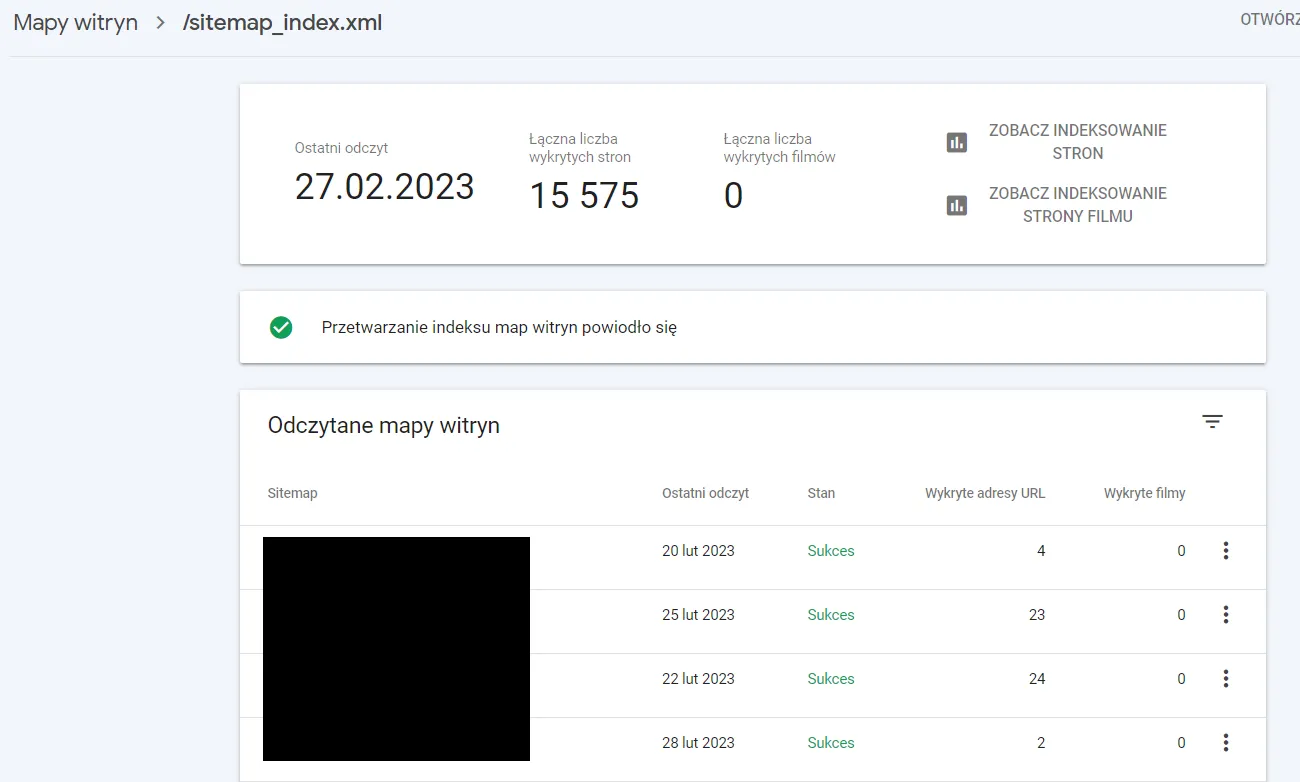Open the Sukces status in the first row

830,550
